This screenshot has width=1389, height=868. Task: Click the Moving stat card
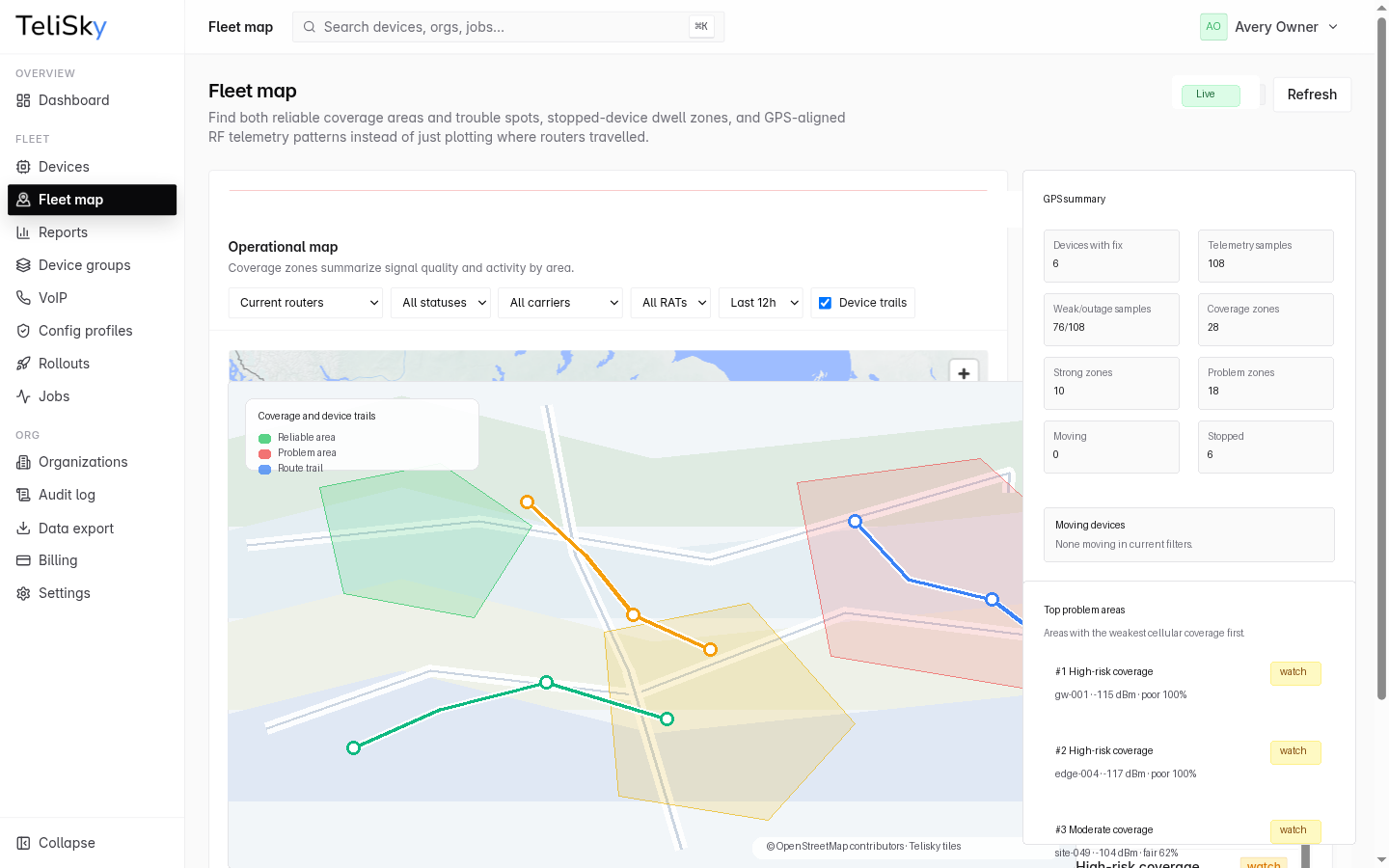[x=1111, y=447]
